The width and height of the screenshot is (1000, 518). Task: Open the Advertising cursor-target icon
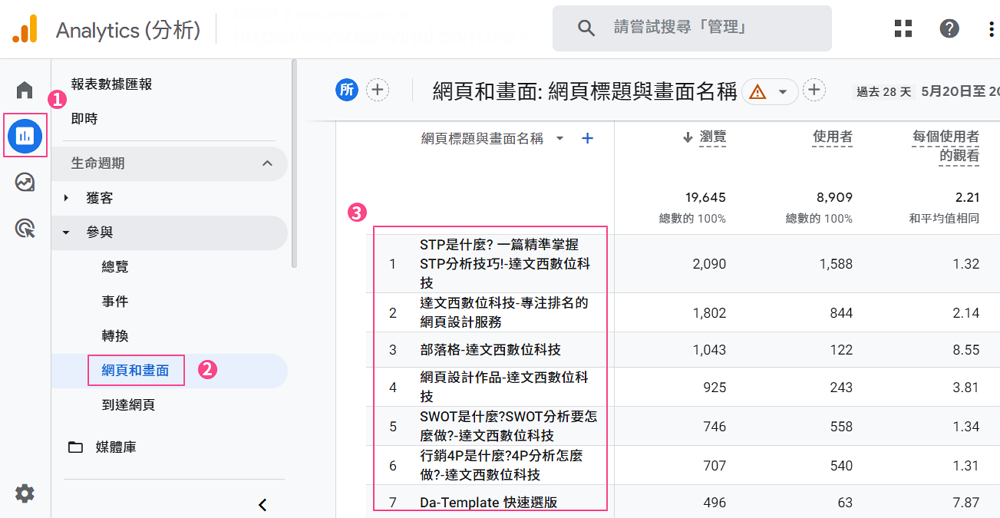pos(24,228)
